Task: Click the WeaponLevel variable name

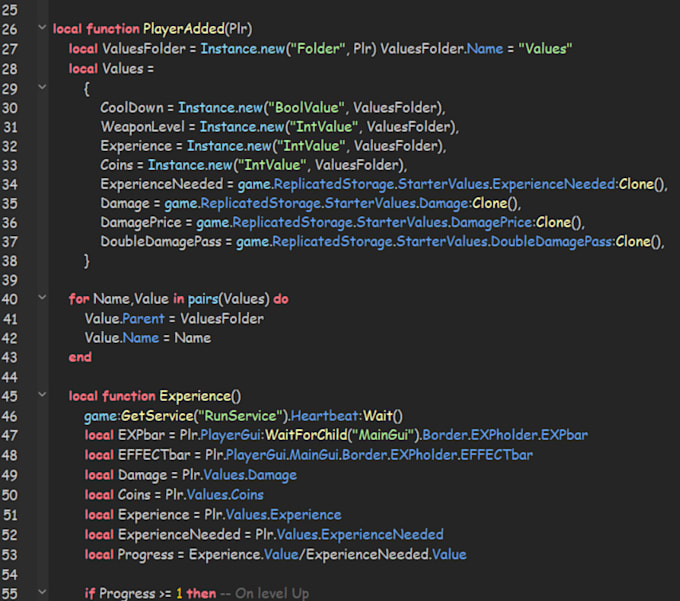Action: pos(143,127)
